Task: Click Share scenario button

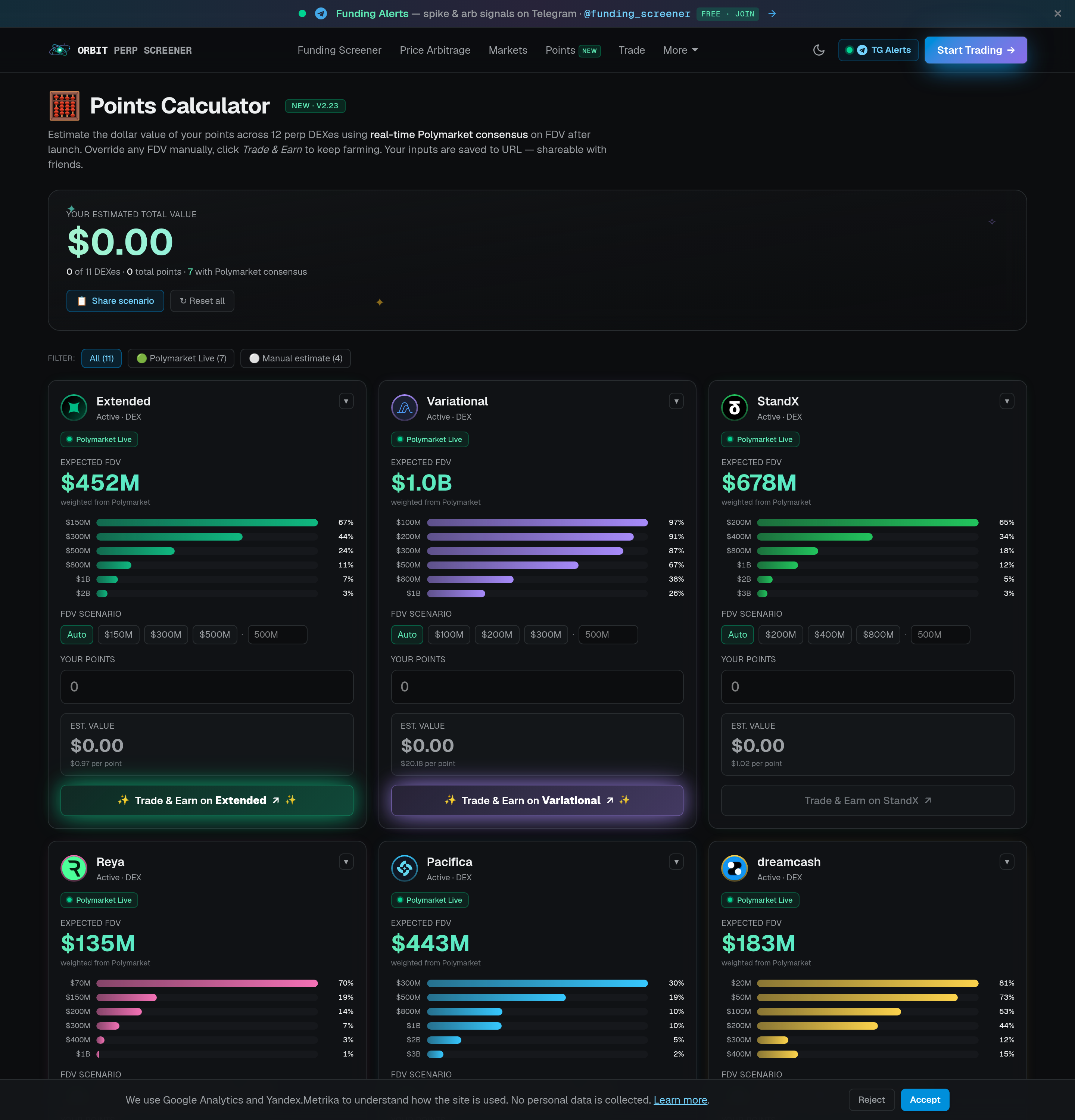Action: pyautogui.click(x=115, y=301)
